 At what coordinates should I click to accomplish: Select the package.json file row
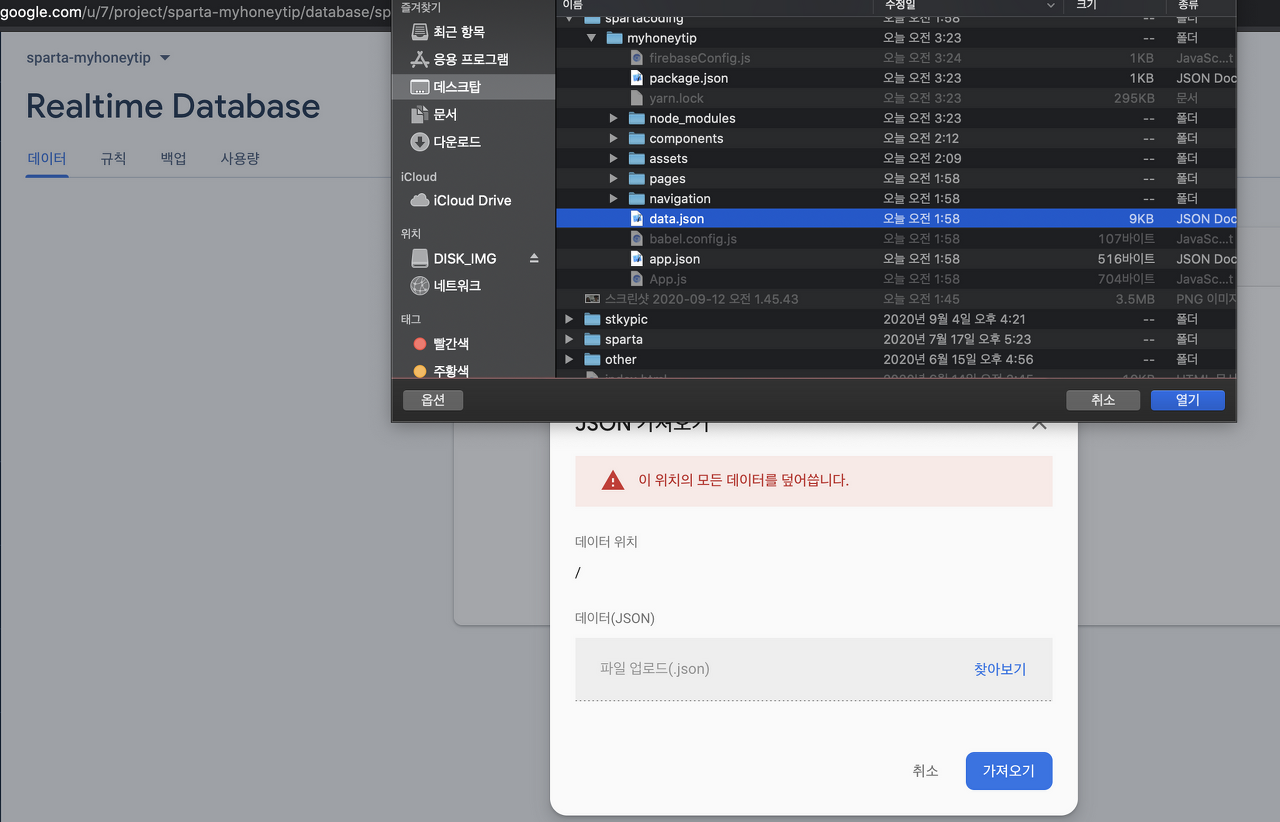pos(896,78)
